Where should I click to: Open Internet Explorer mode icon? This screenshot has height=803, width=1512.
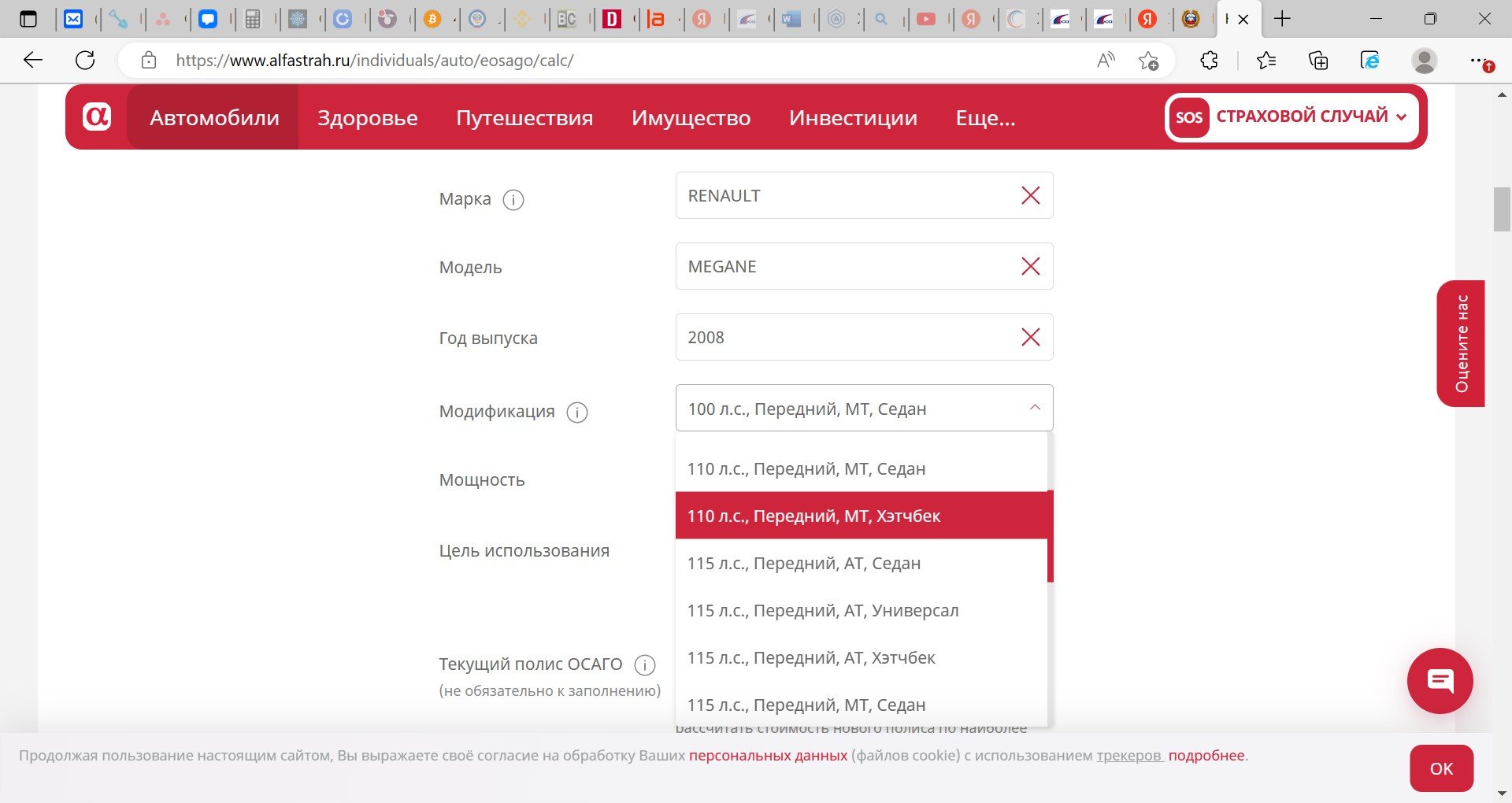[x=1370, y=60]
